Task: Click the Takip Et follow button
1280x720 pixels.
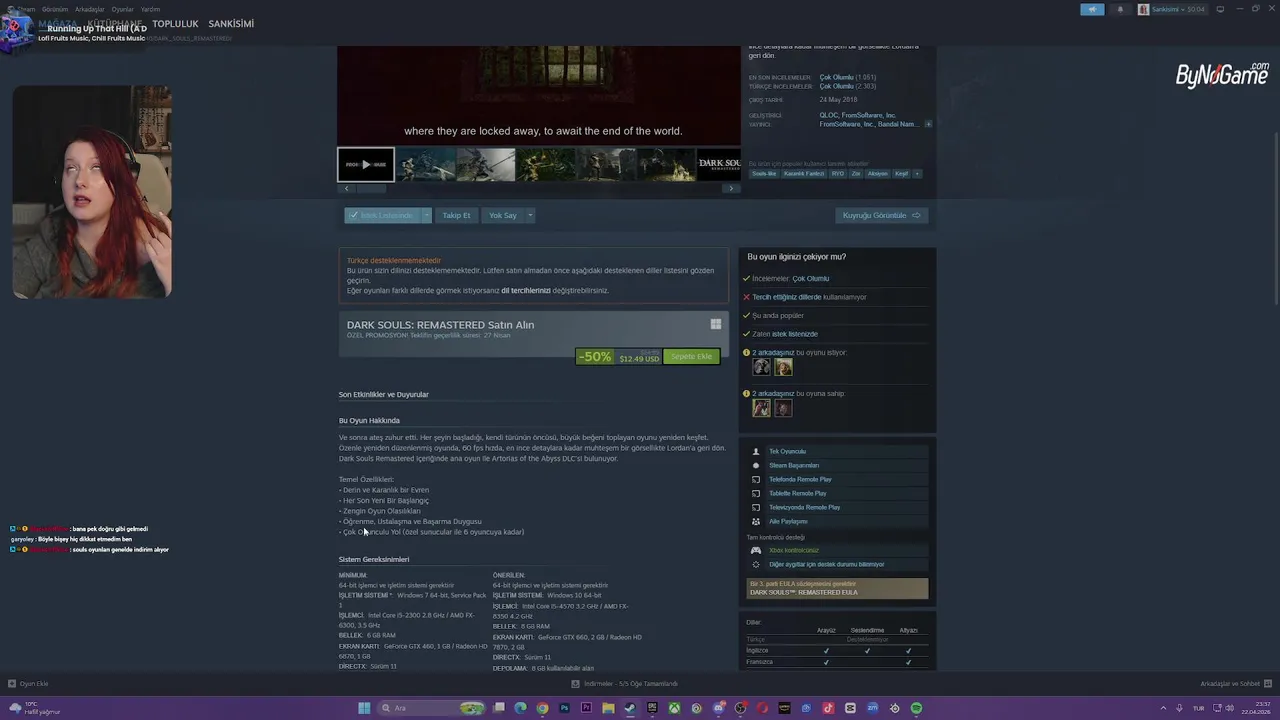Action: [x=456, y=215]
